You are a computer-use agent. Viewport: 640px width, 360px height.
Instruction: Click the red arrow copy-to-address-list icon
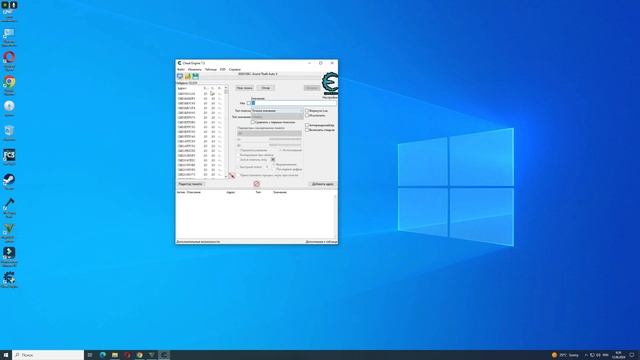[232, 176]
